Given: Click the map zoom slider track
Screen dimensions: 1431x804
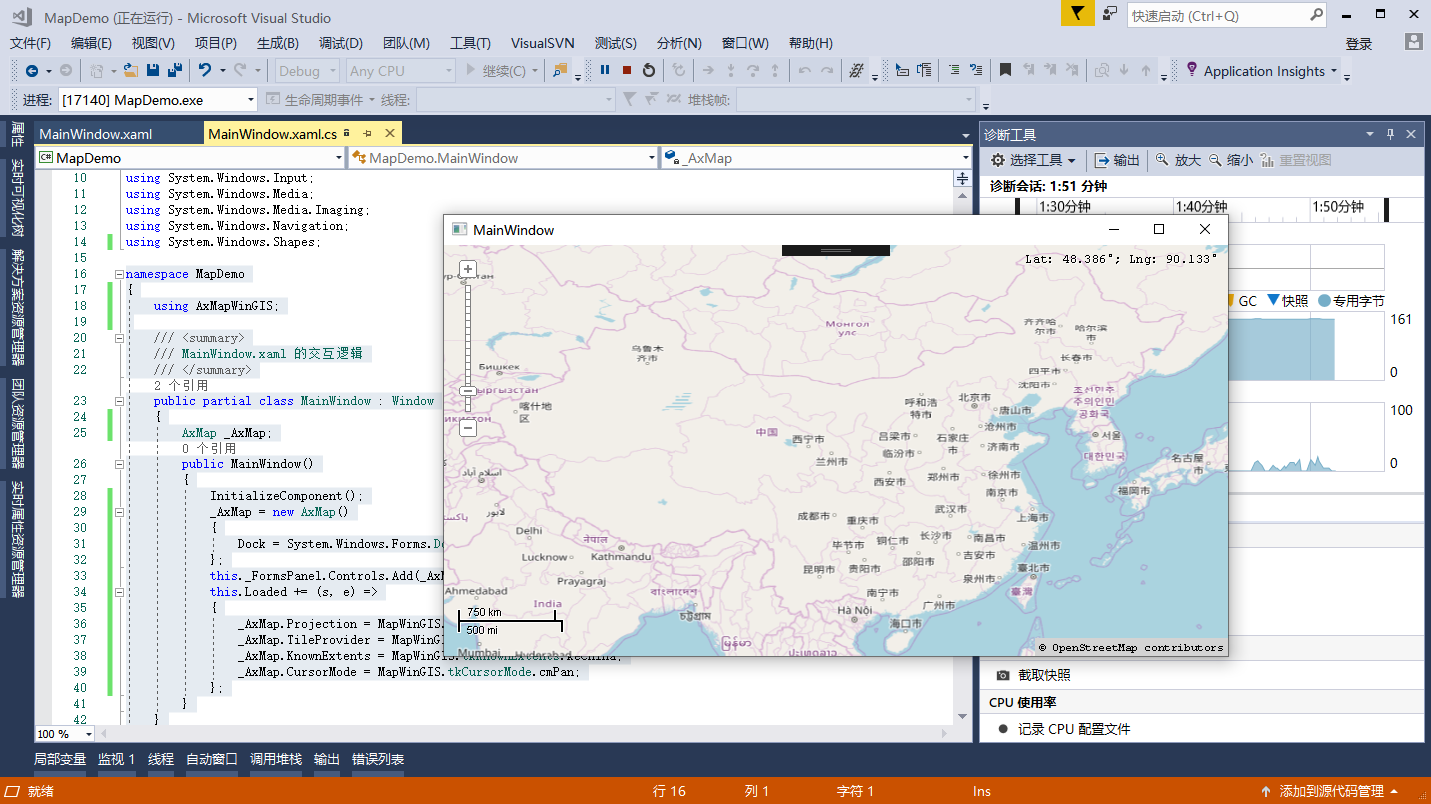Looking at the screenshot, I should pos(467,330).
